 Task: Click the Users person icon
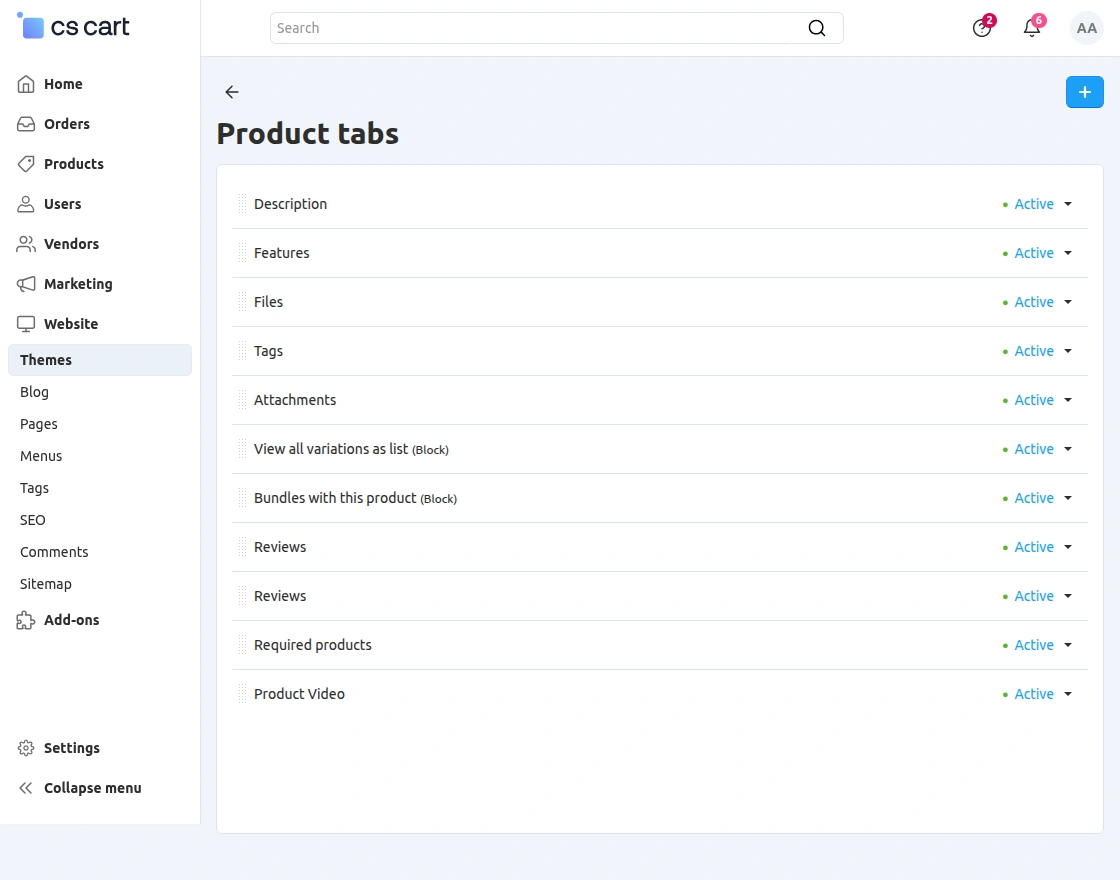[x=26, y=204]
